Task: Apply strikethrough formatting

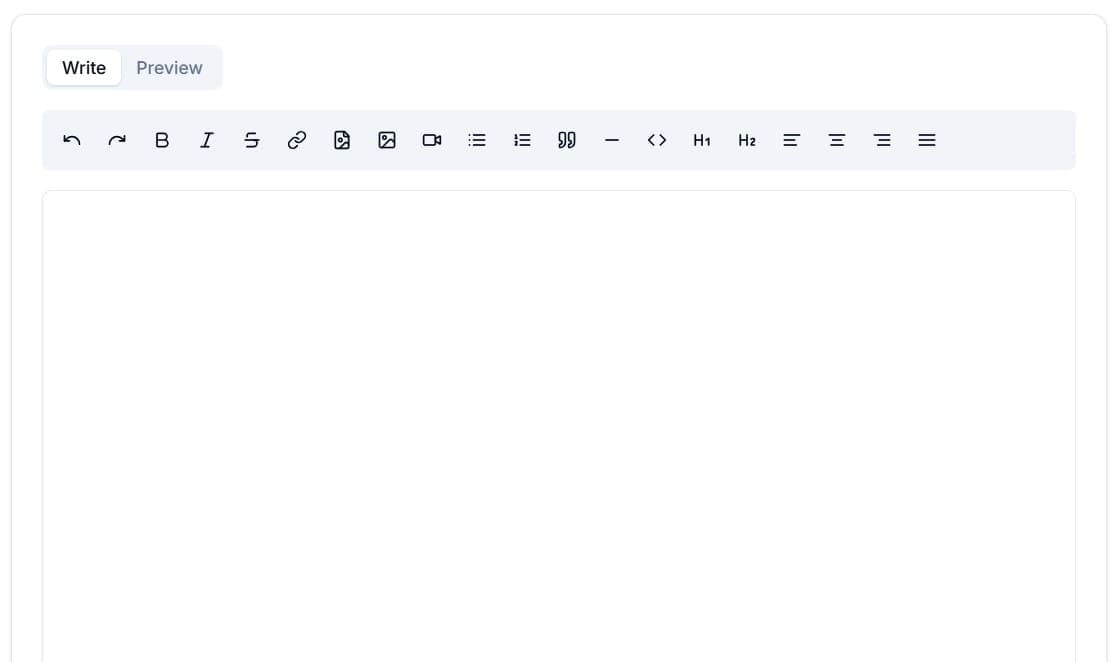Action: 252,140
